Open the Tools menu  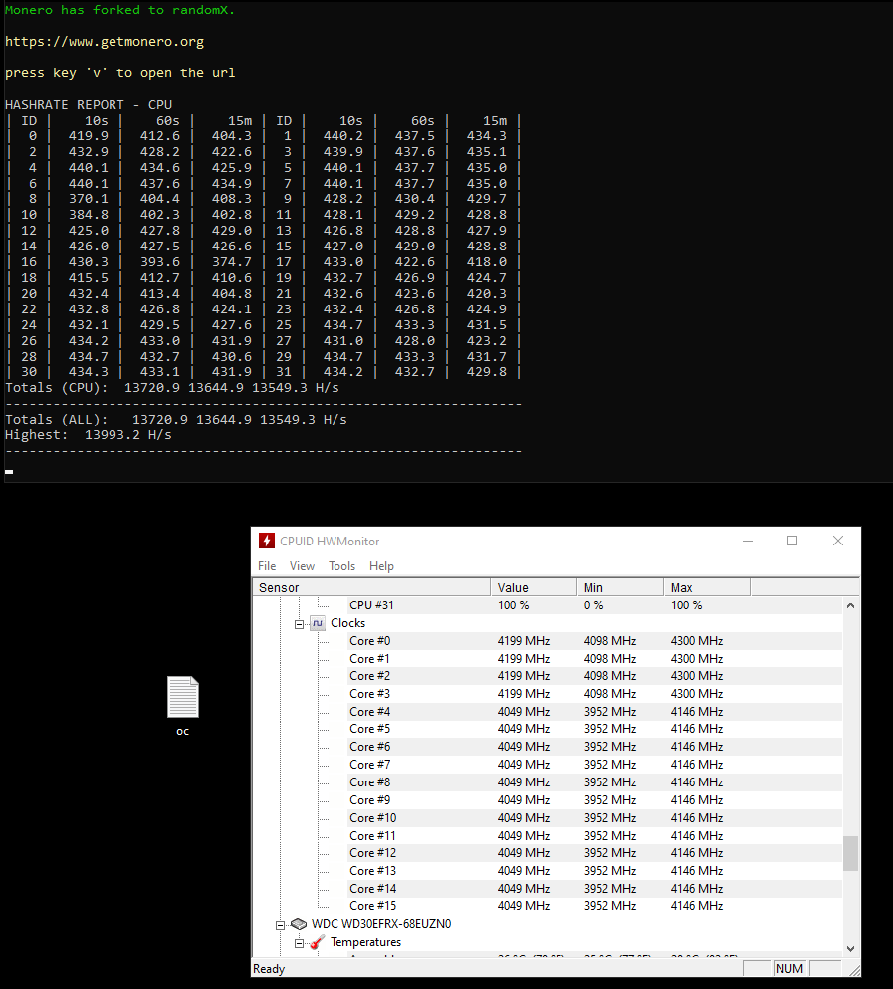coord(341,565)
